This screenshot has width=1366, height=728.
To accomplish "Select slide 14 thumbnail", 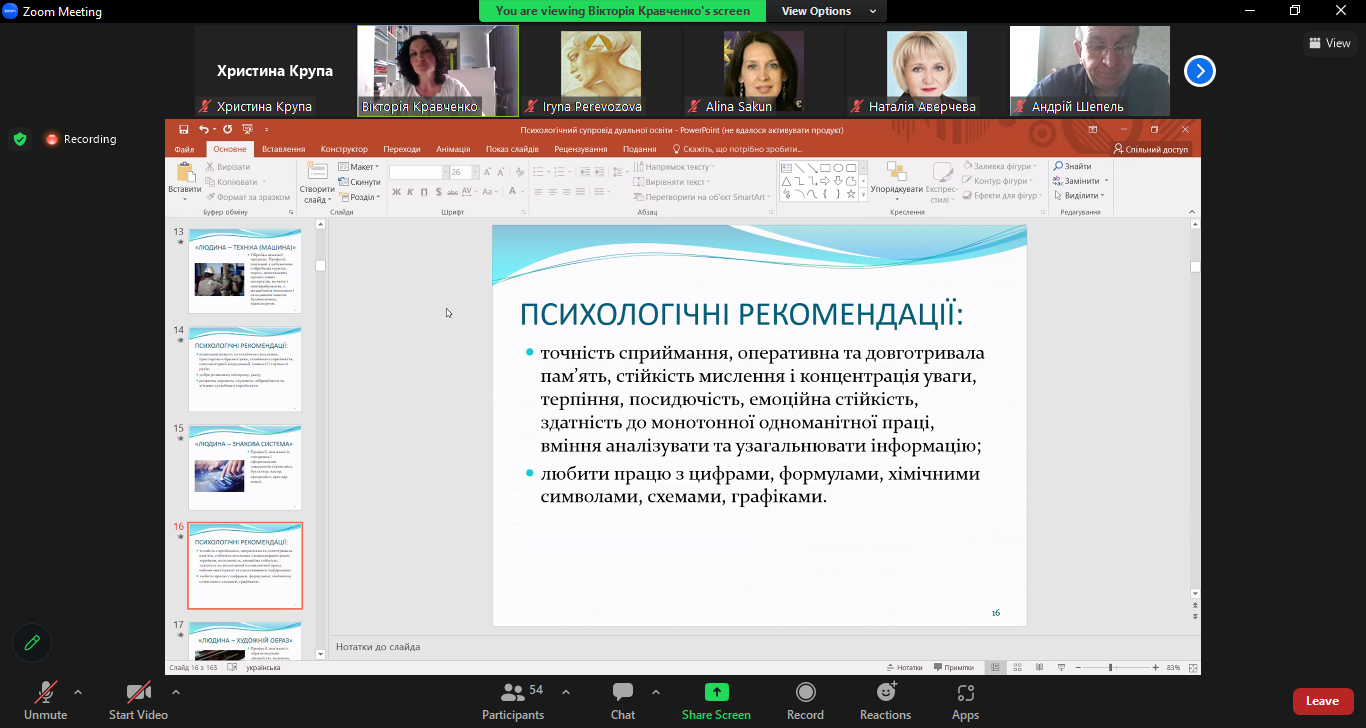I will 245,369.
